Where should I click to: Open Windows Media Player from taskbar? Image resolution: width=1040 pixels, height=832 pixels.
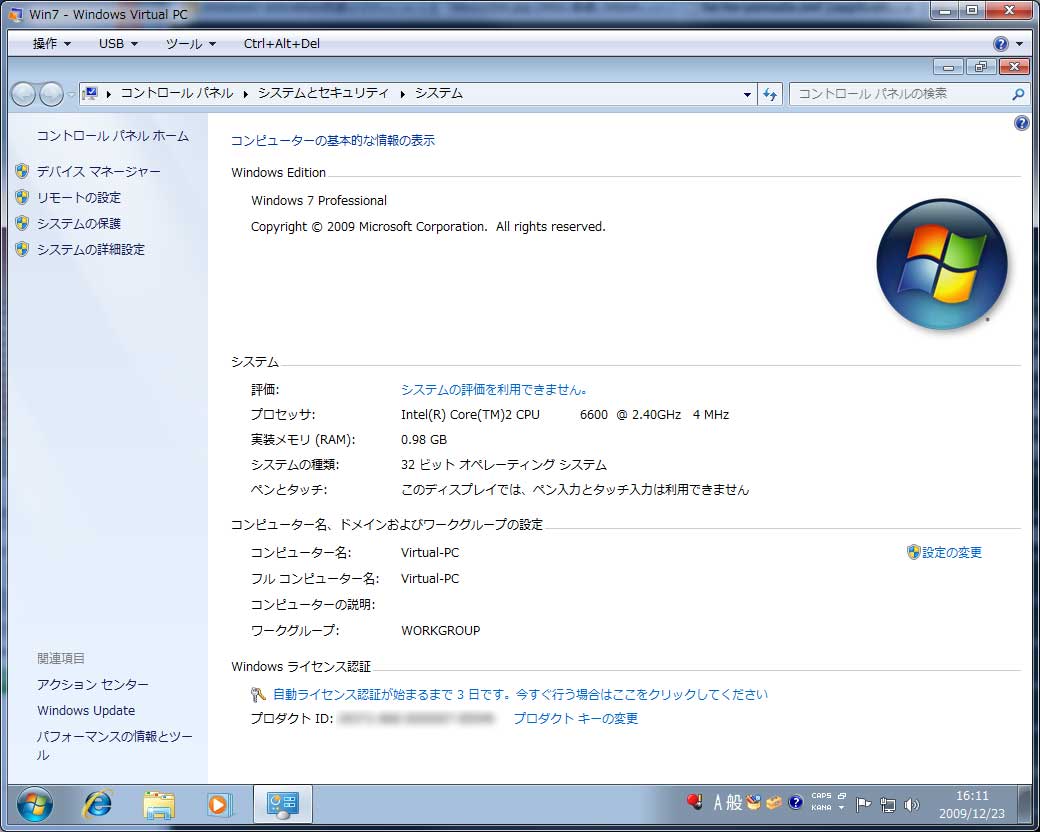tap(219, 805)
